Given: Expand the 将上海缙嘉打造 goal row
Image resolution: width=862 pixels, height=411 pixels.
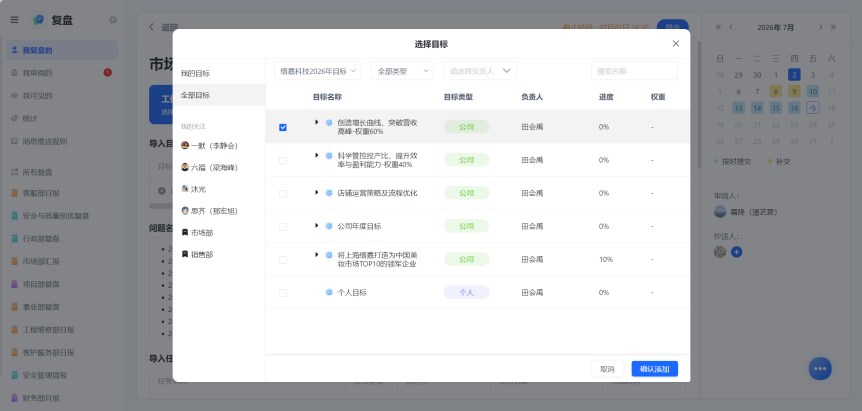Looking at the screenshot, I should 317,254.
